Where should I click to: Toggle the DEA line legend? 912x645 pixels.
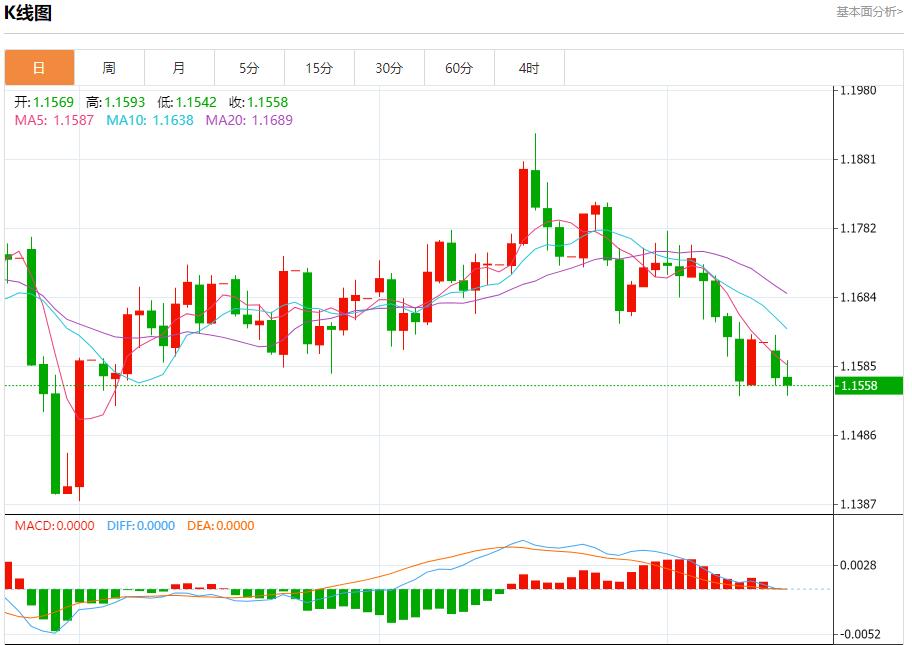[218, 525]
